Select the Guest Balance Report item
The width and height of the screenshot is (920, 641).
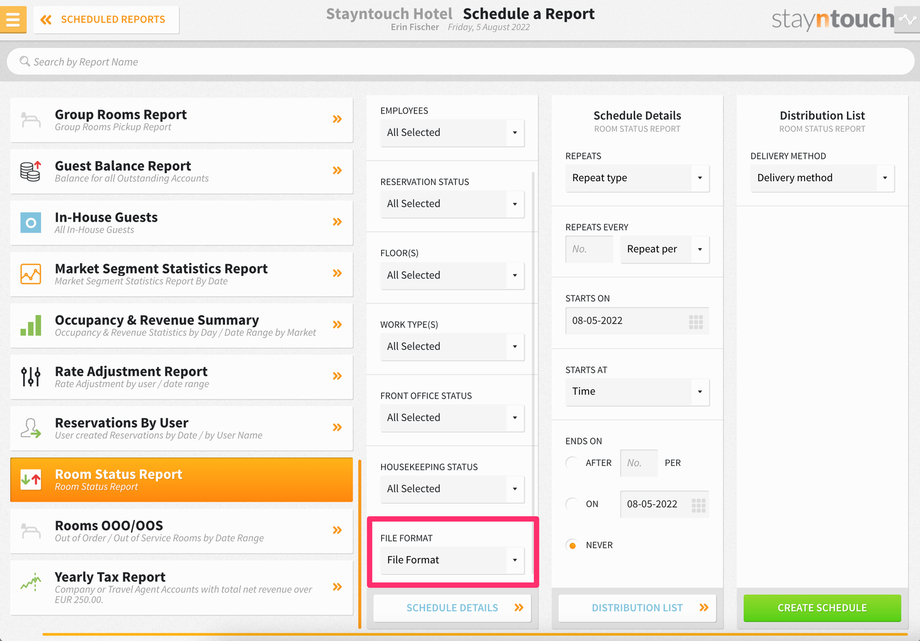tap(181, 171)
